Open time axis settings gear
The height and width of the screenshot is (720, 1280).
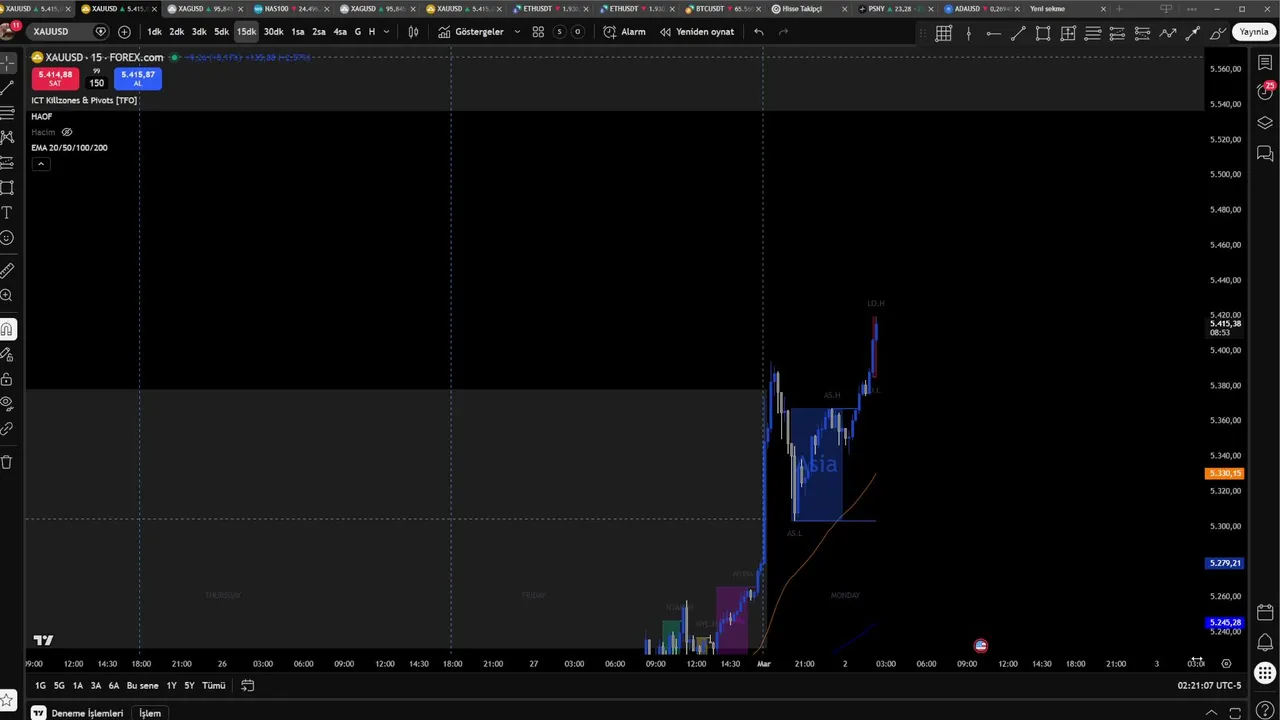1226,663
